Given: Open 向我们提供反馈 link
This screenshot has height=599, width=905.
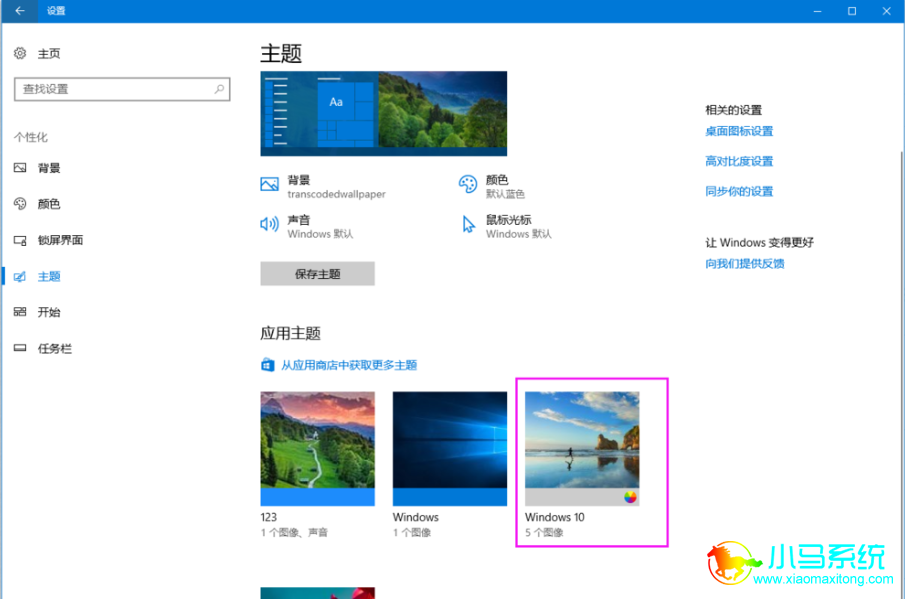Looking at the screenshot, I should tap(745, 264).
